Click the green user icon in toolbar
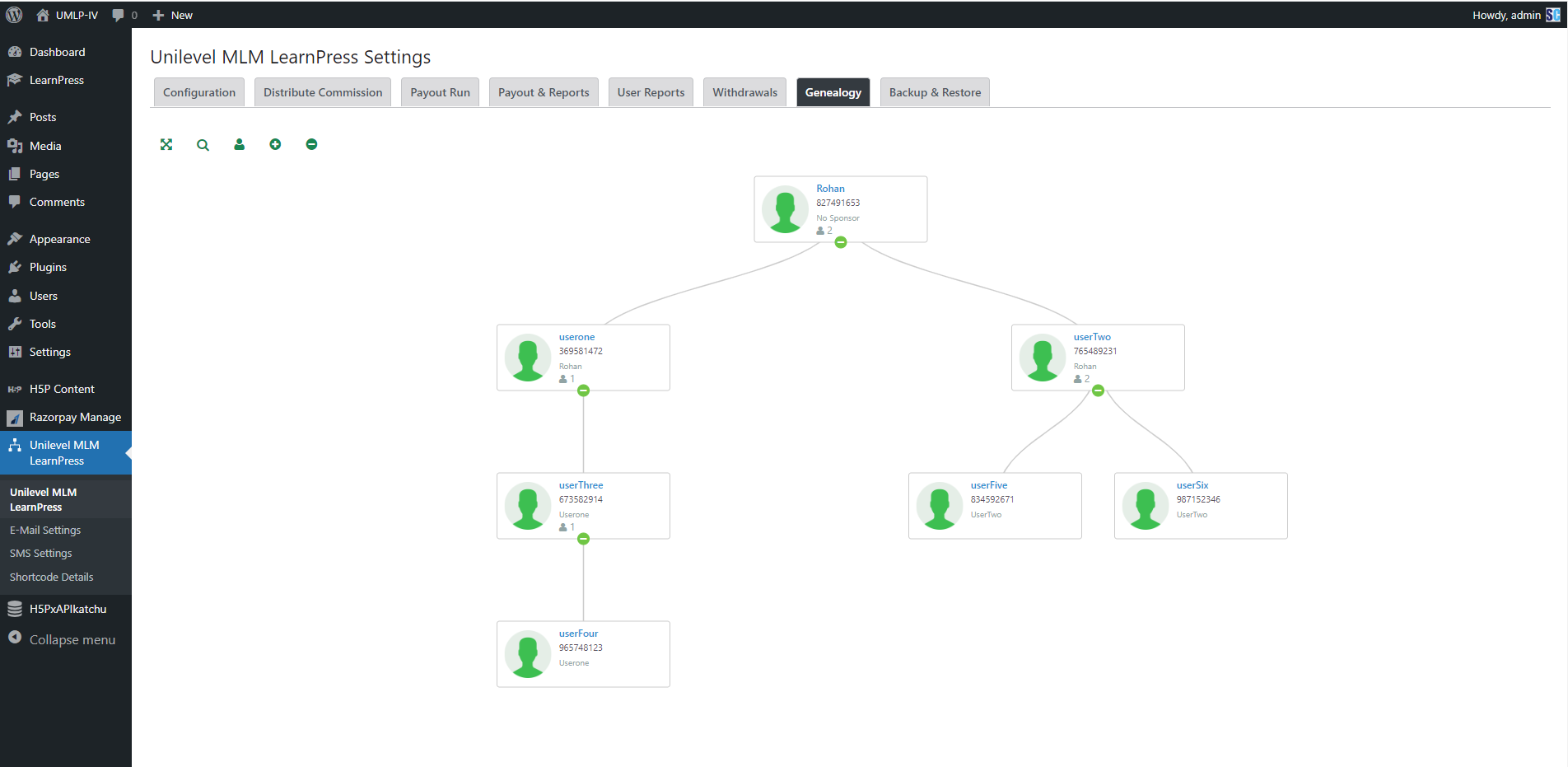The image size is (1568, 767). tap(239, 145)
